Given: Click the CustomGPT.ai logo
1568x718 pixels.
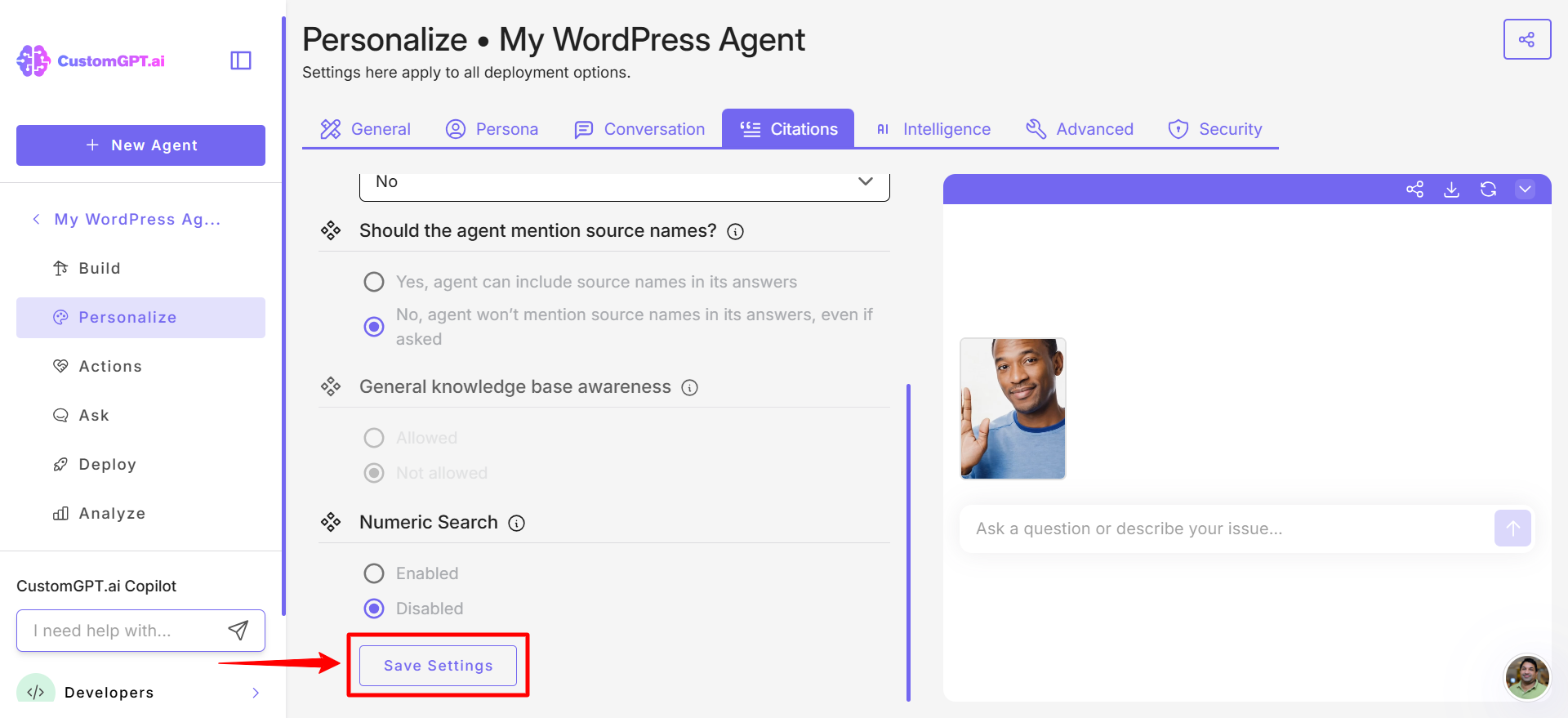Looking at the screenshot, I should (x=91, y=60).
